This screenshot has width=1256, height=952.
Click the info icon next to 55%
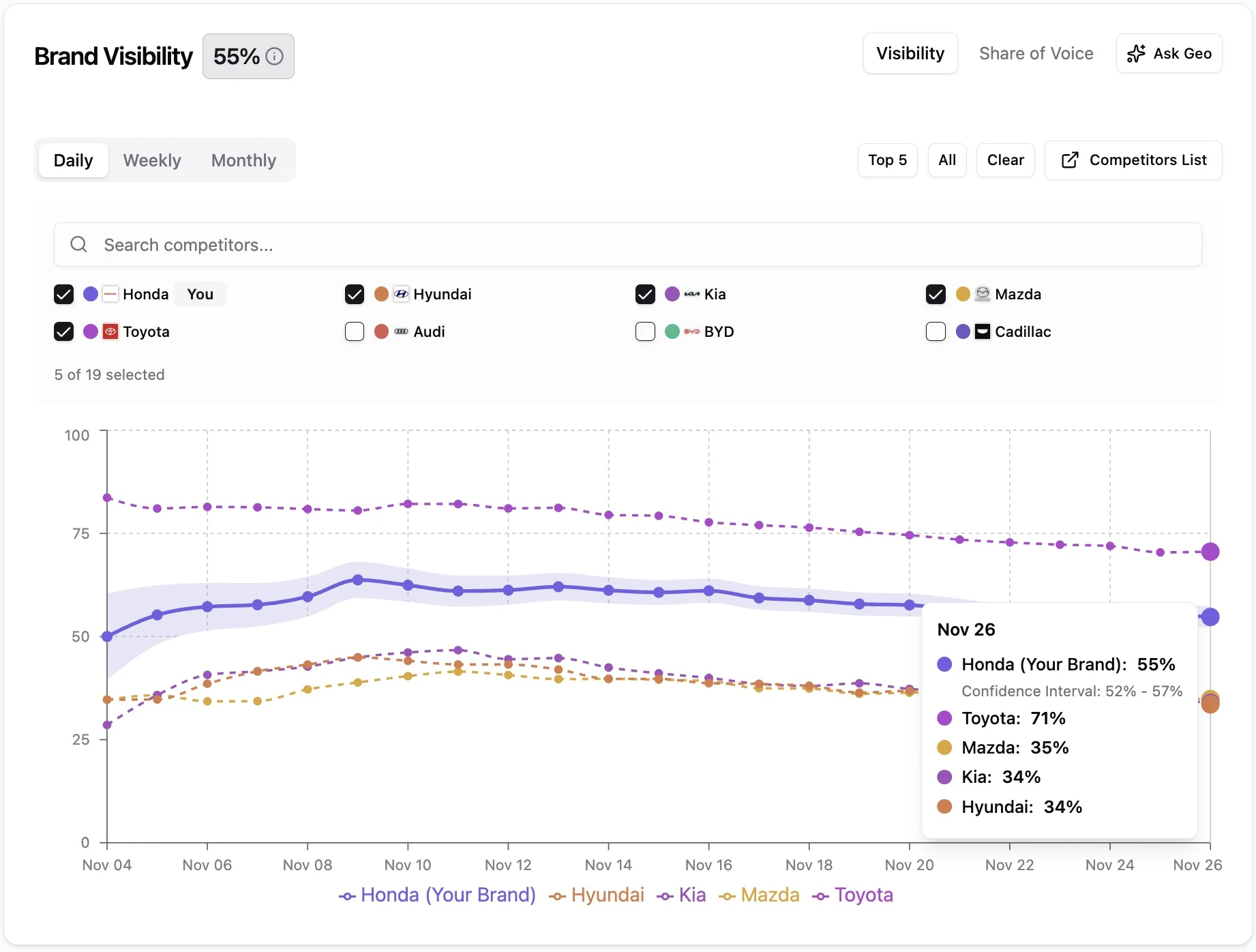click(274, 56)
